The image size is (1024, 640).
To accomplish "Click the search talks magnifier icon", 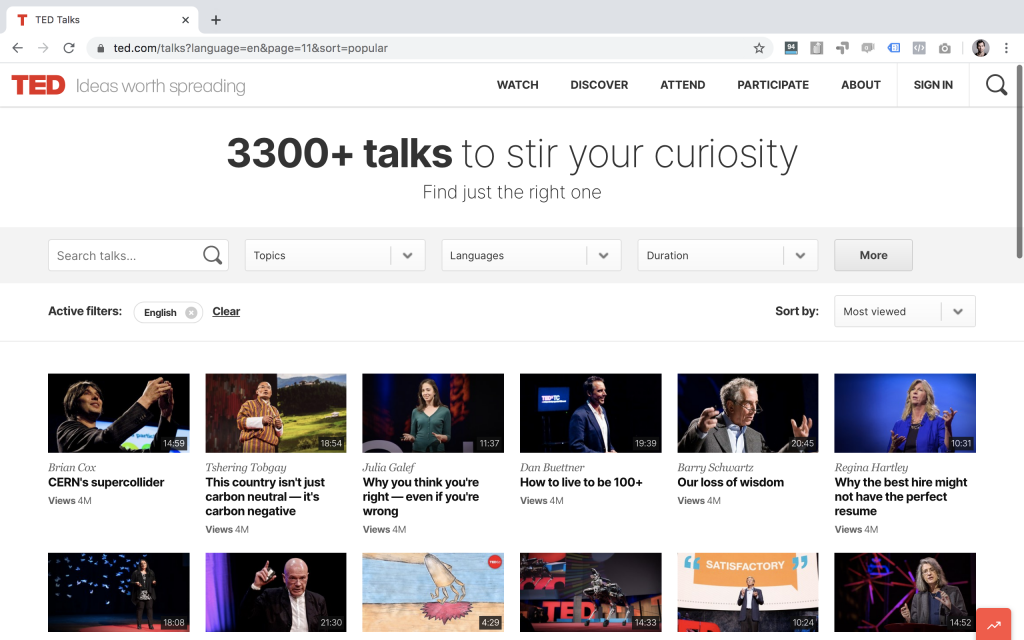I will coord(212,255).
